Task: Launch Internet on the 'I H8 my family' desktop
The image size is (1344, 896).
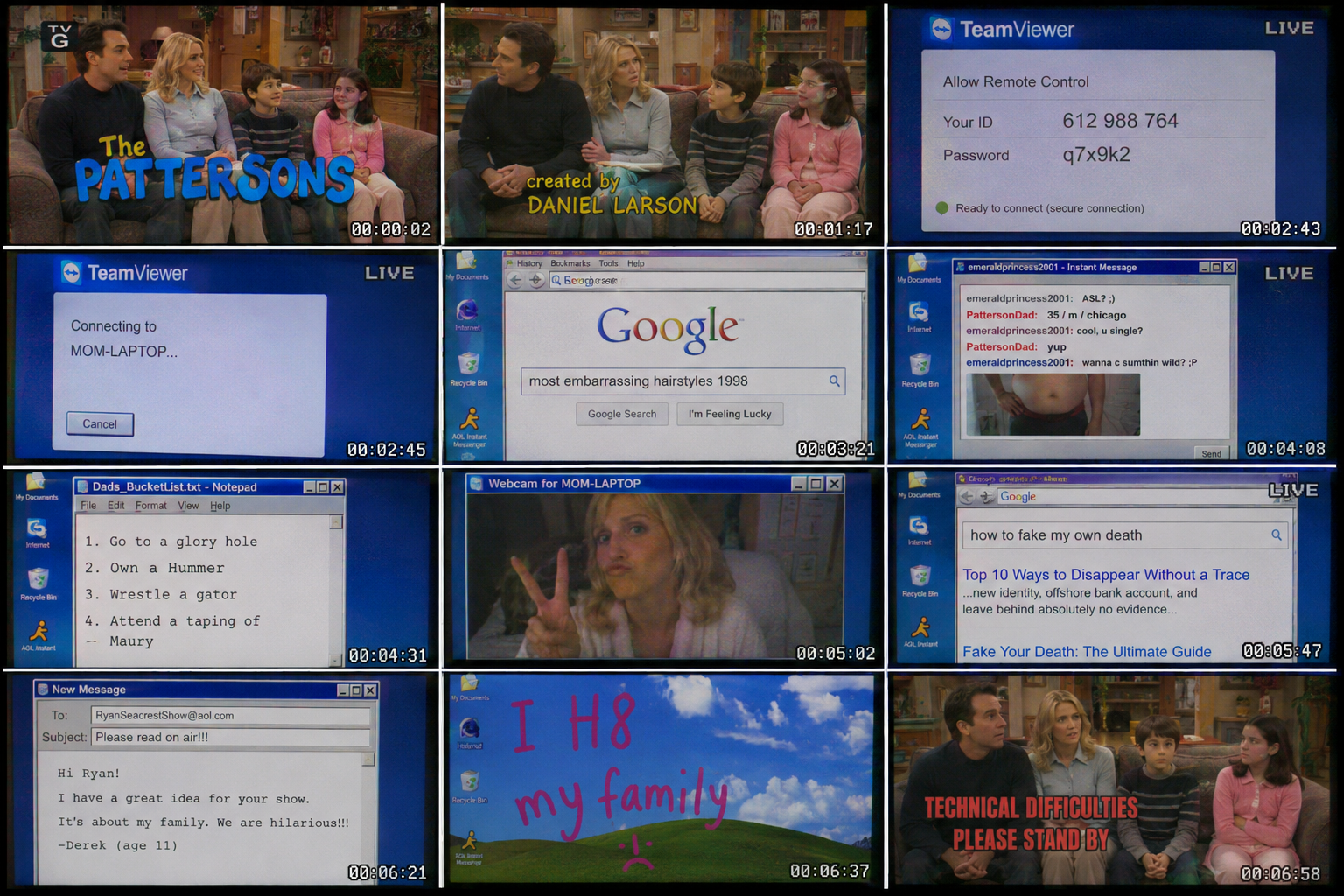Action: [470, 732]
